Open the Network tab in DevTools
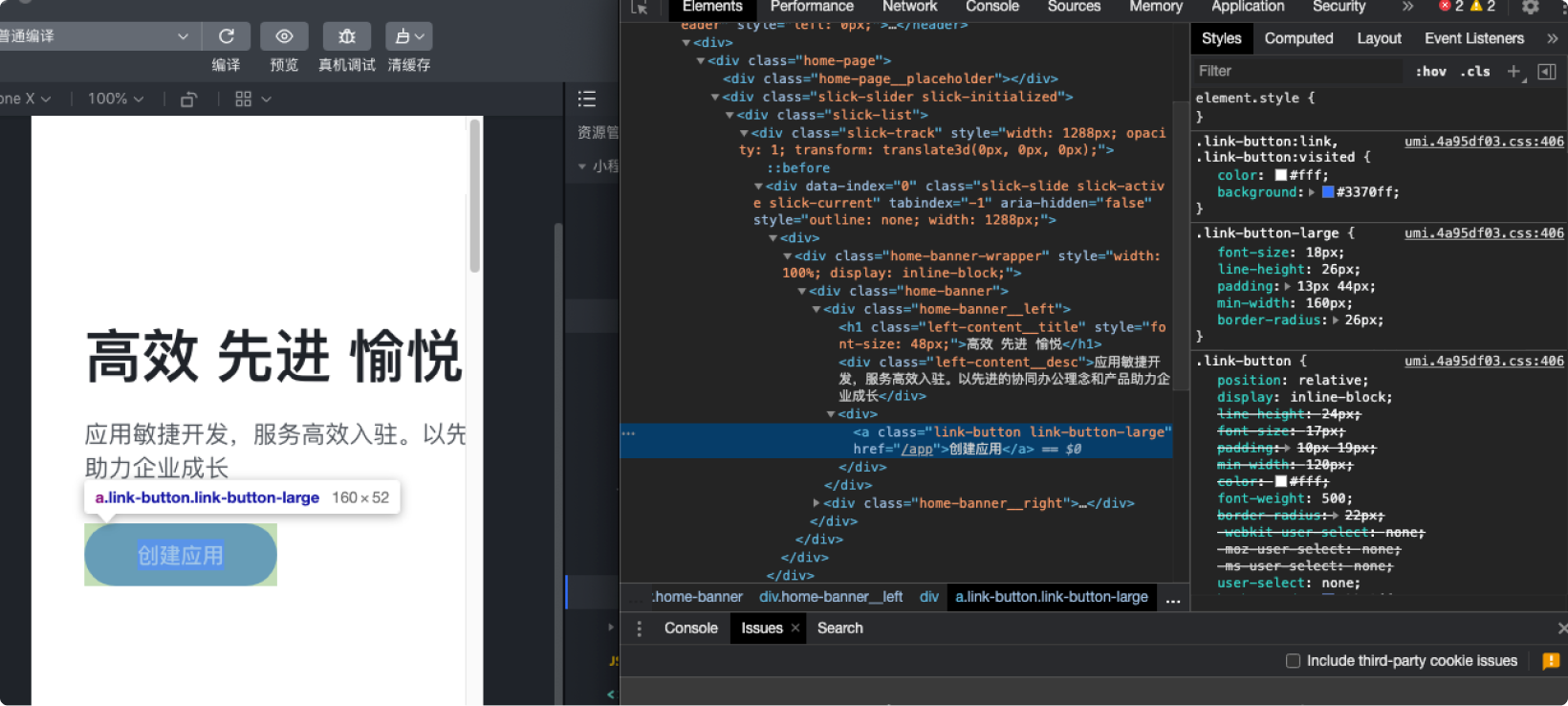This screenshot has width=1568, height=706. coord(909,7)
